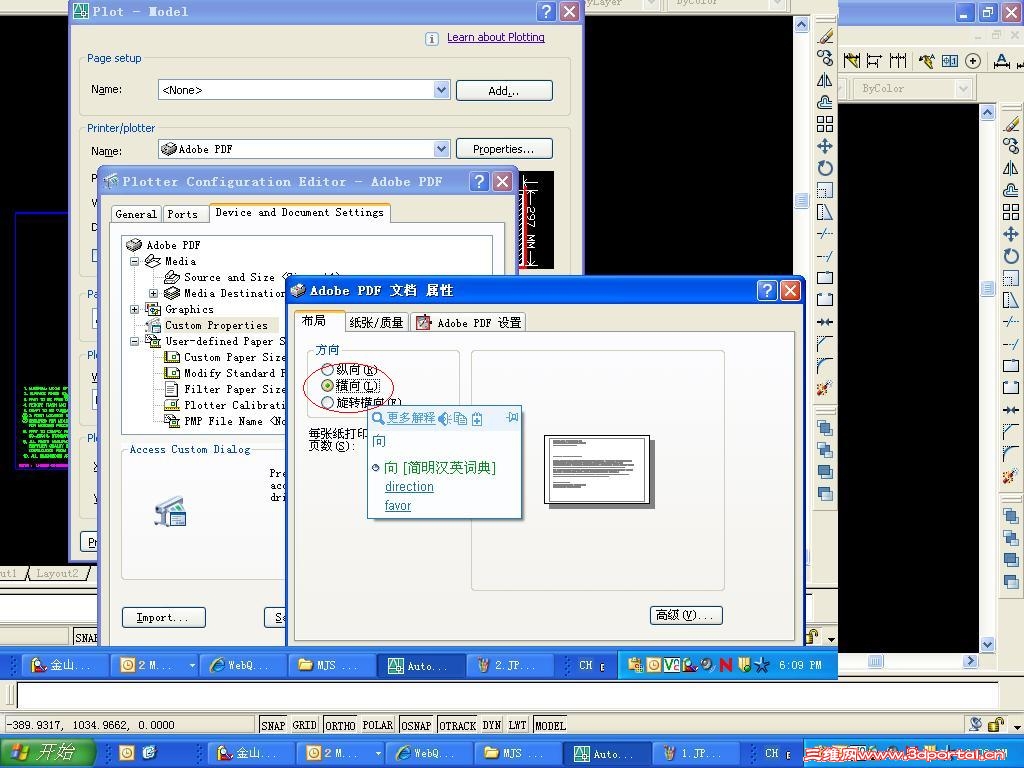Pin the dictionary popup with the pushpin icon

pyautogui.click(x=512, y=417)
